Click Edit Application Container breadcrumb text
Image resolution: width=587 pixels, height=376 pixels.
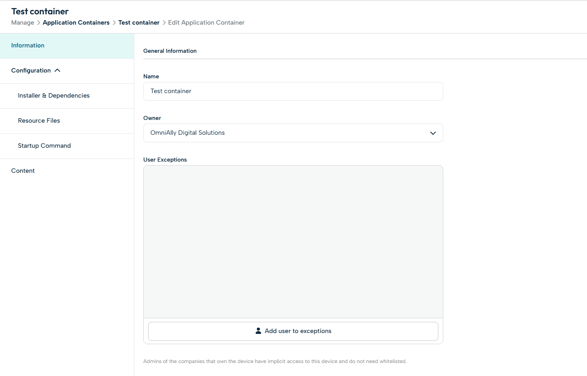(x=206, y=22)
